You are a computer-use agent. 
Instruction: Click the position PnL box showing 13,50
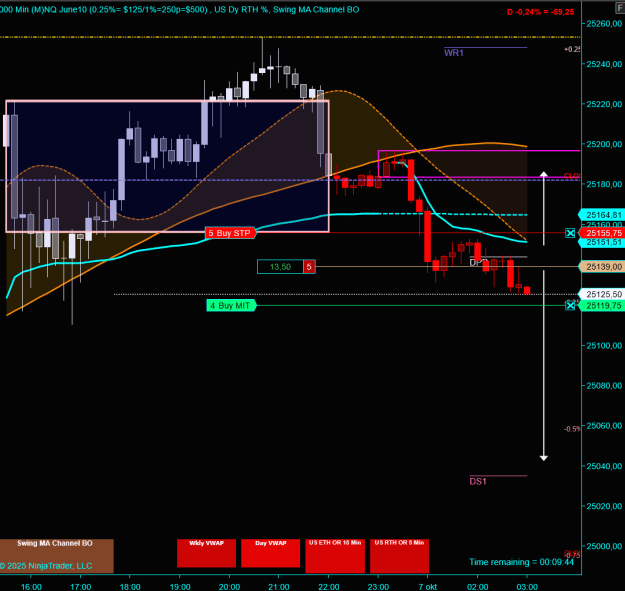point(280,267)
